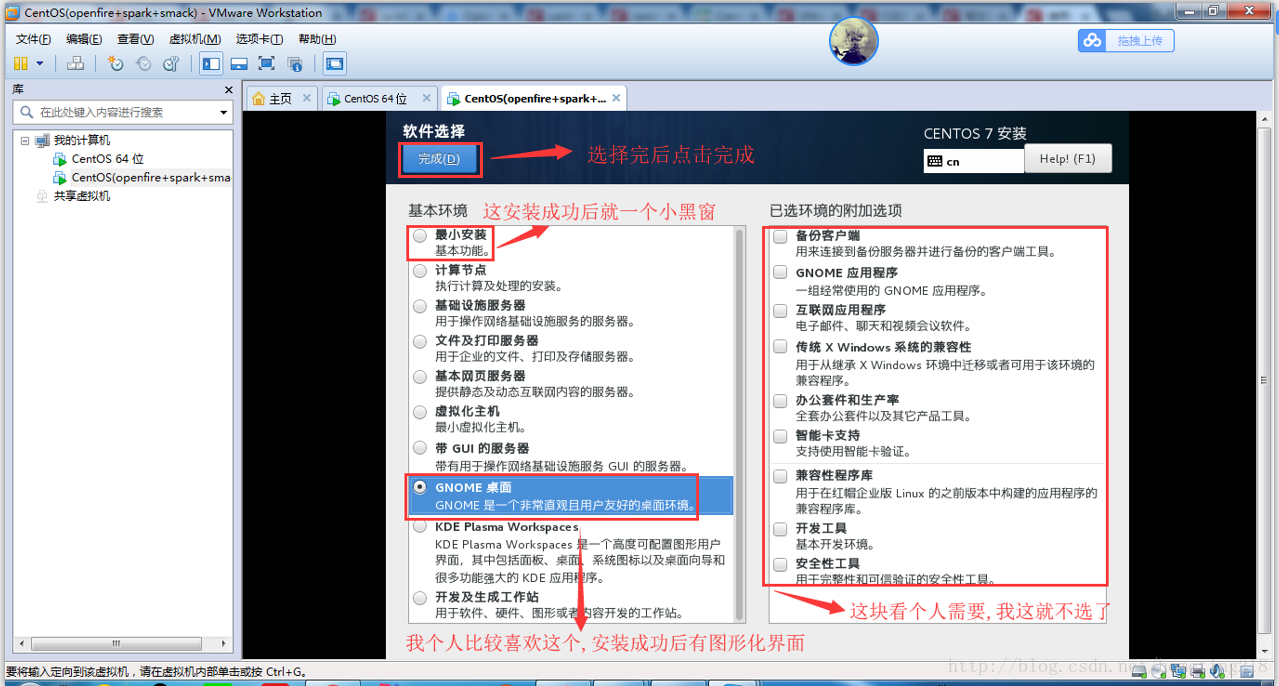Open the 虚拟机(M) menu
This screenshot has width=1279, height=686.
[x=195, y=39]
